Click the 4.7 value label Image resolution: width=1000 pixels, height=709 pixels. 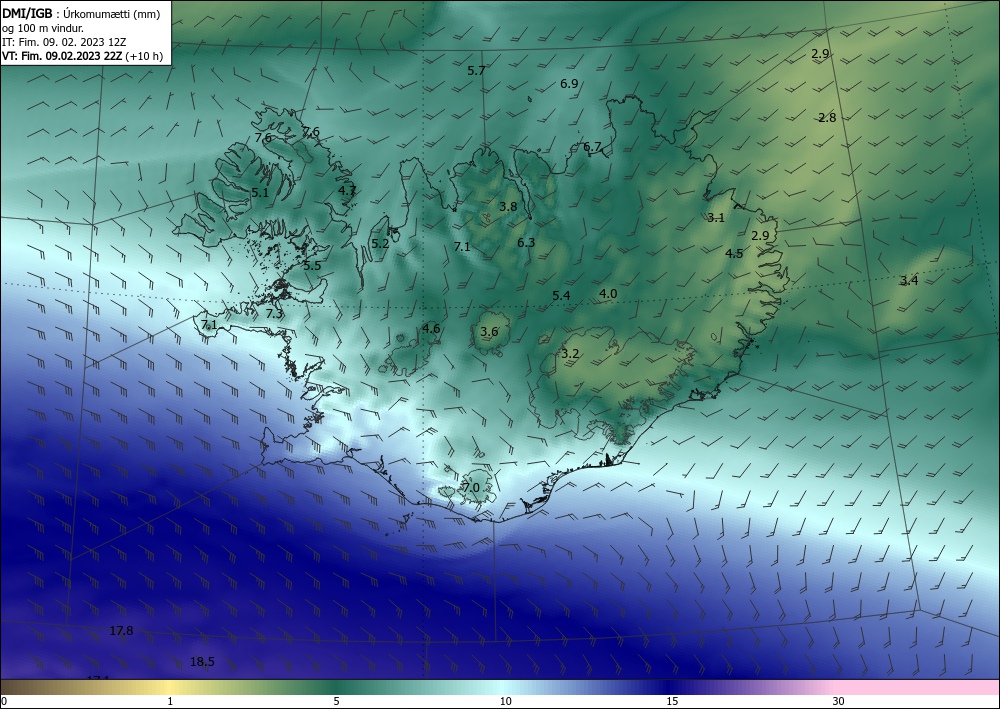click(347, 190)
